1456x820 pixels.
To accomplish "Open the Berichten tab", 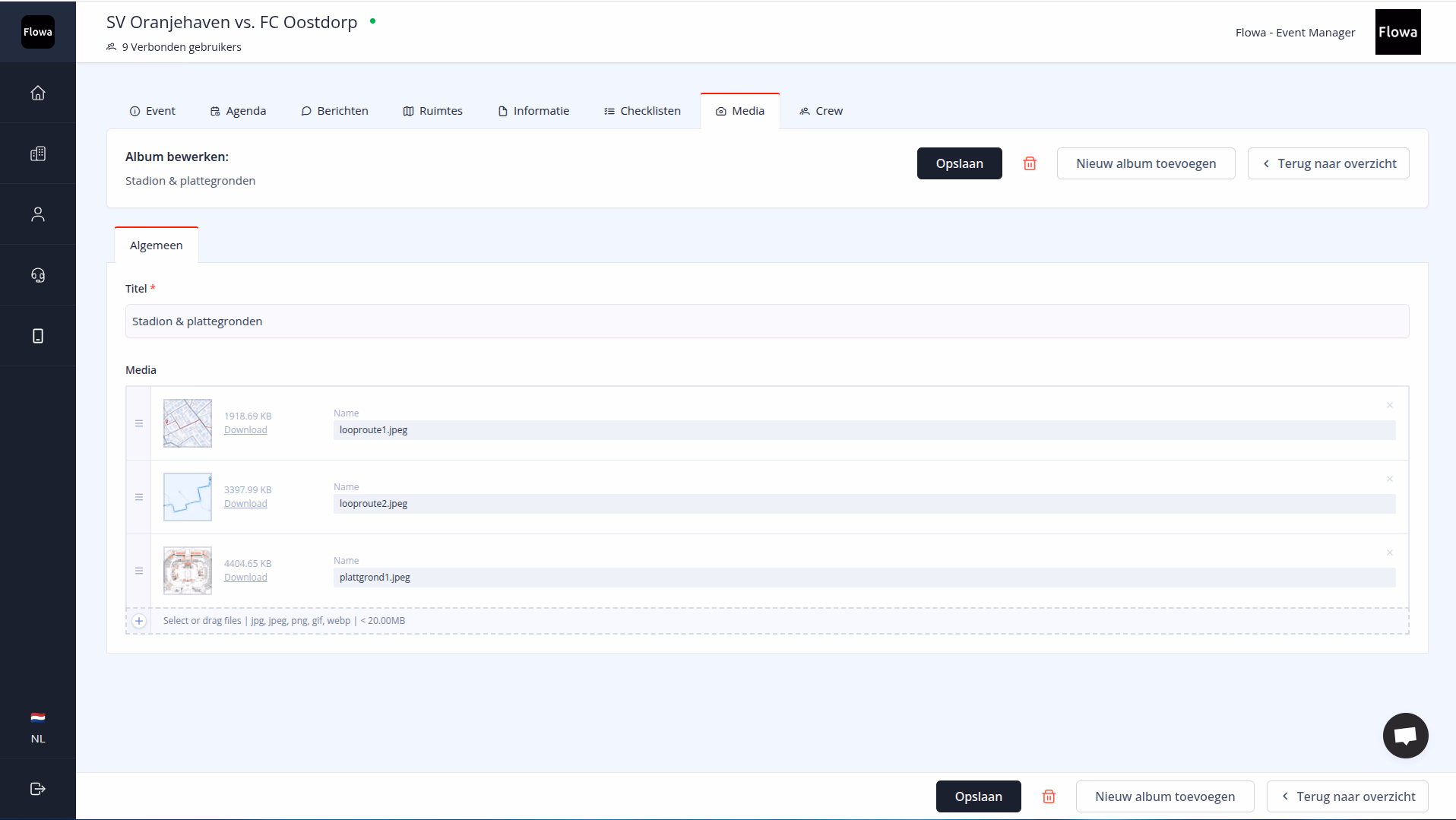I will click(x=335, y=111).
